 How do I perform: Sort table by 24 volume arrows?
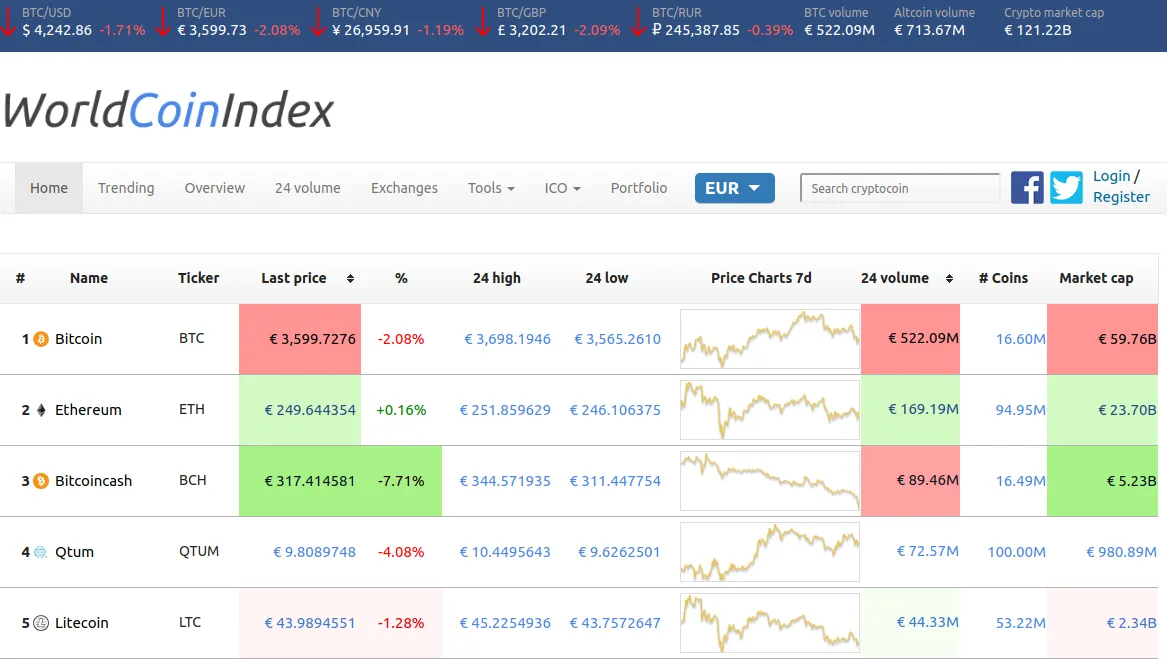pos(950,278)
